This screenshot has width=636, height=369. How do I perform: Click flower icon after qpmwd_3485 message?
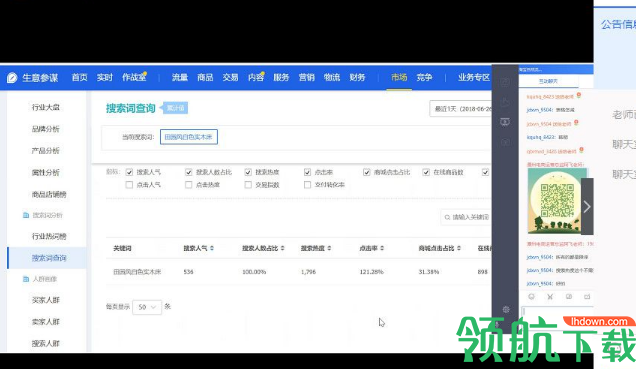(581, 150)
